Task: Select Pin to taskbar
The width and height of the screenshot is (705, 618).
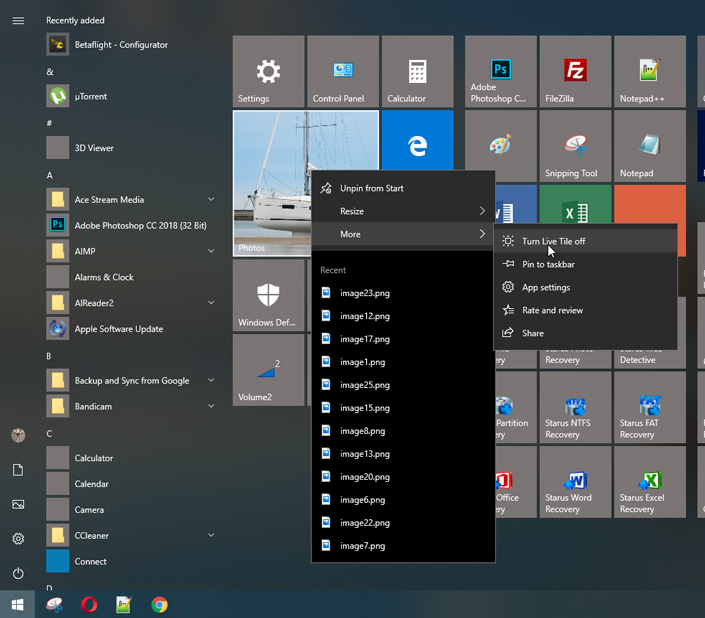Action: click(585, 264)
